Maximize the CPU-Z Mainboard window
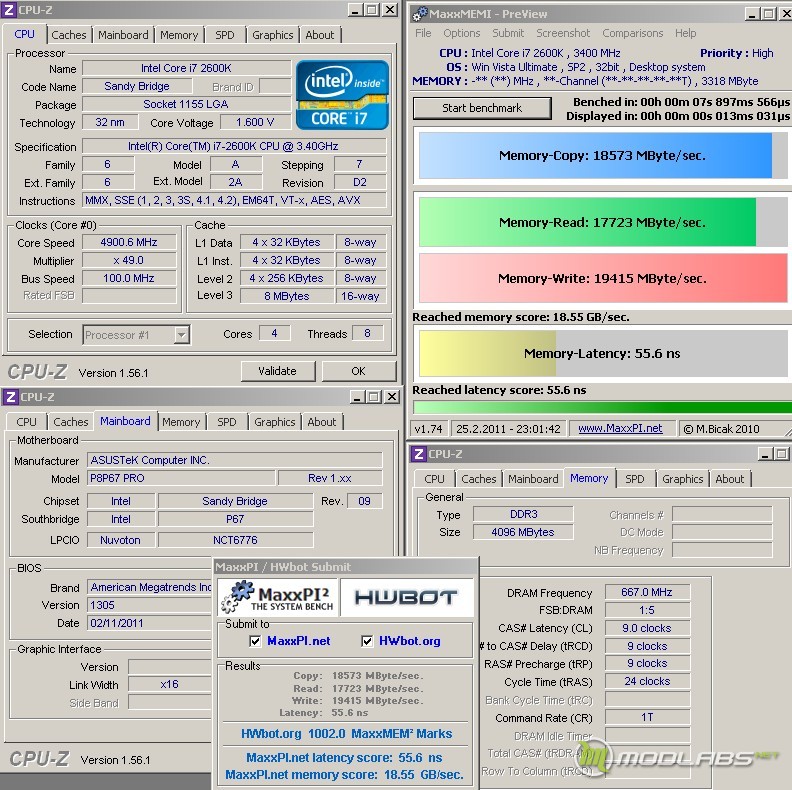The image size is (792, 790). [374, 397]
